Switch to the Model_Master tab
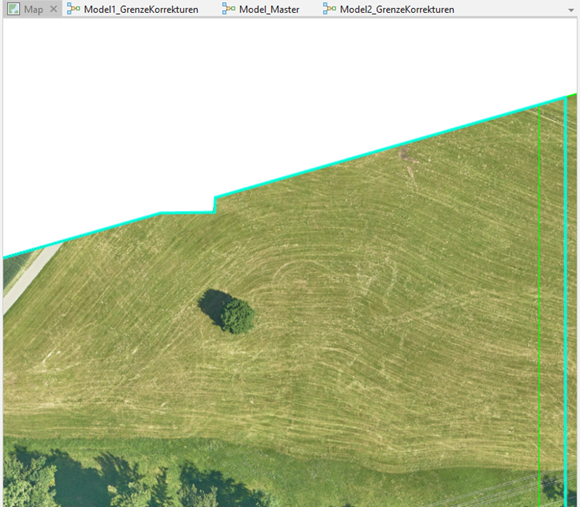 [261, 9]
